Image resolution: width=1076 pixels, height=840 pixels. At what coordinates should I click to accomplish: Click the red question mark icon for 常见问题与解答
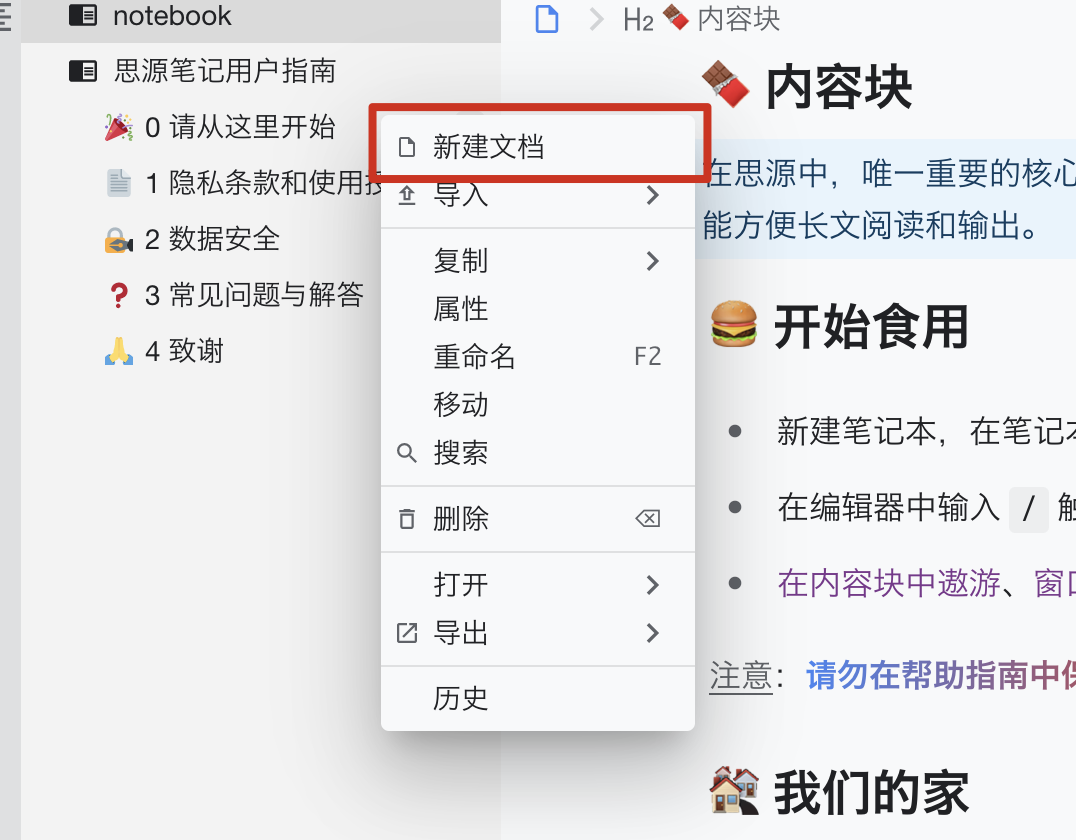click(119, 296)
